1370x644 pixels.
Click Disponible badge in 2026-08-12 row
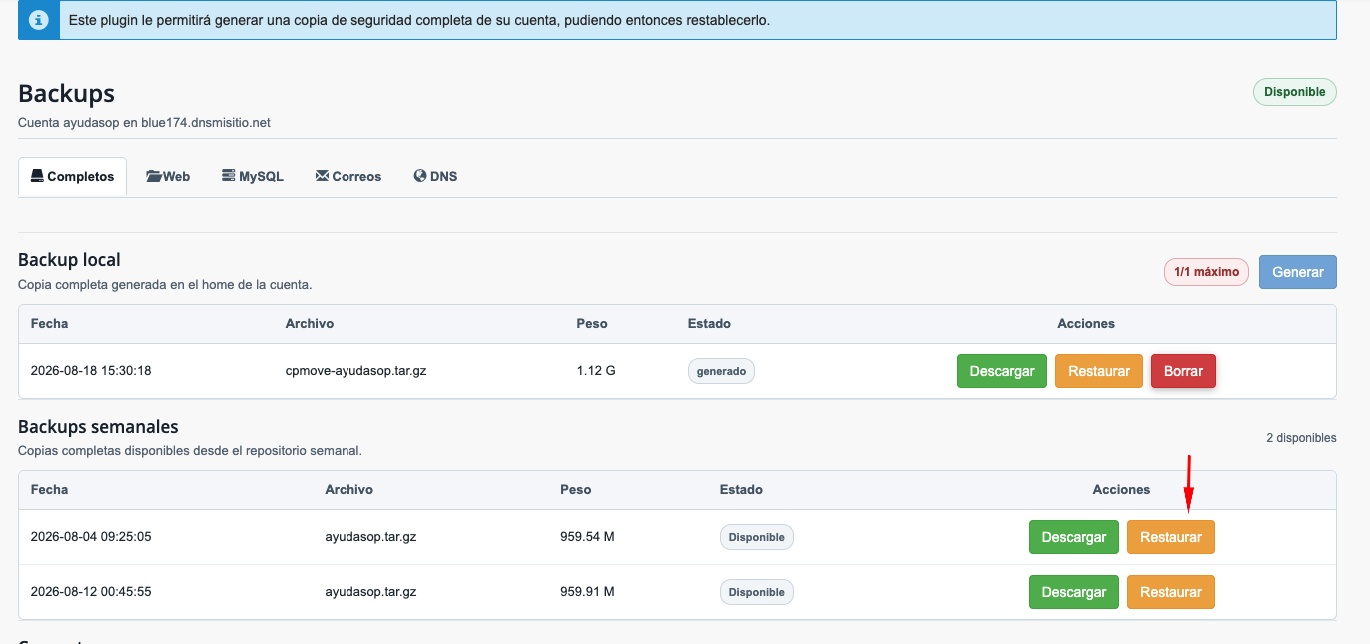point(756,592)
